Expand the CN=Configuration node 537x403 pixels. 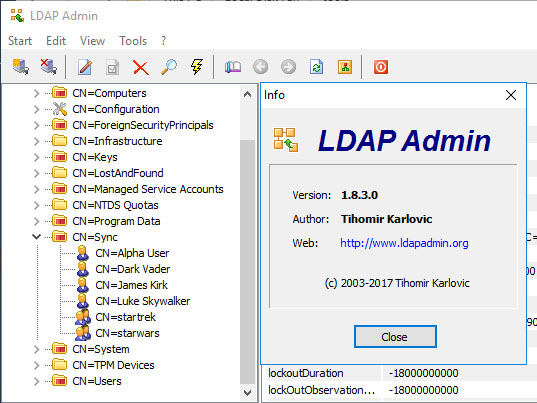point(37,109)
